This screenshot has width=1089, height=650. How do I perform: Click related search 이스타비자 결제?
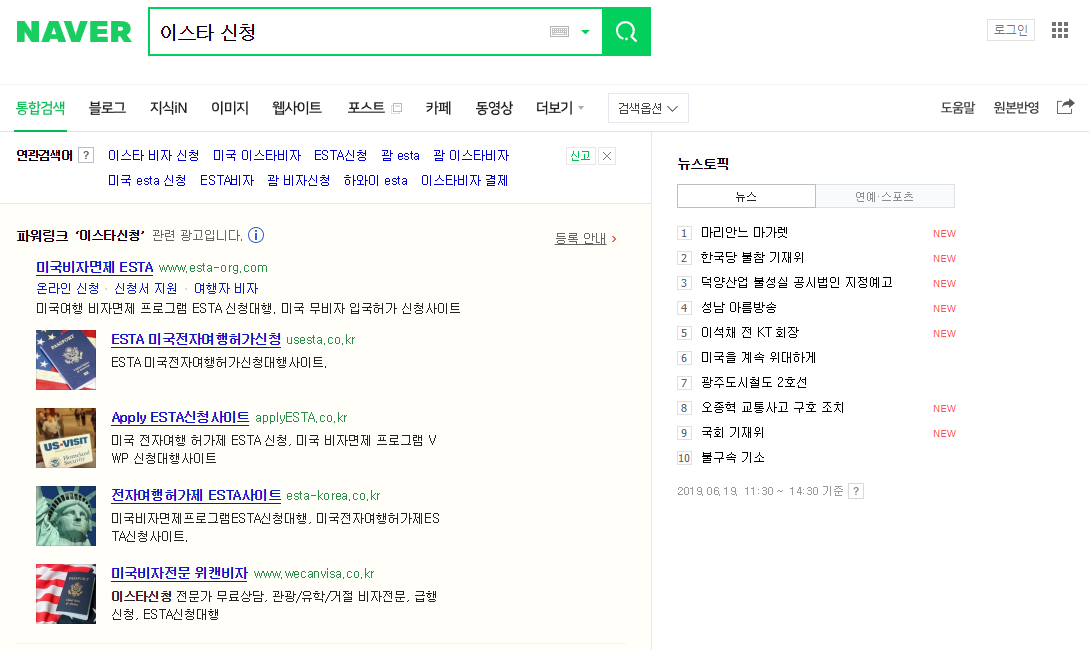[x=465, y=181]
